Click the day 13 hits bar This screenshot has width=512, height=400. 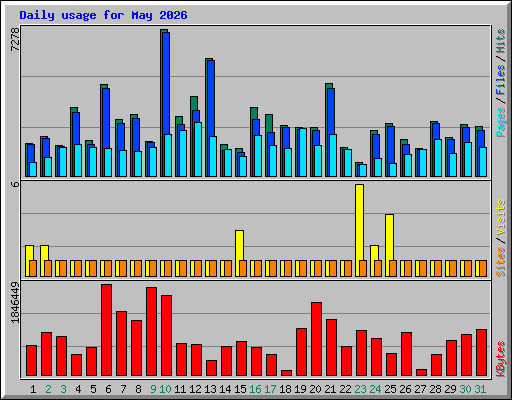pos(207,117)
